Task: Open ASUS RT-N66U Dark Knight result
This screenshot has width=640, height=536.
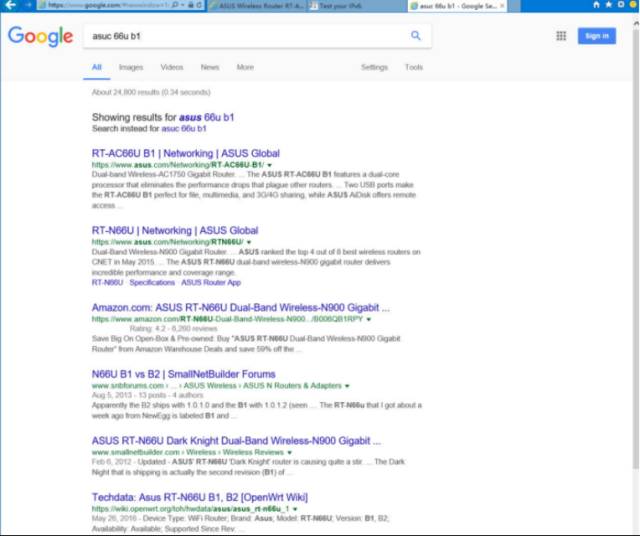Action: pyautogui.click(x=236, y=440)
